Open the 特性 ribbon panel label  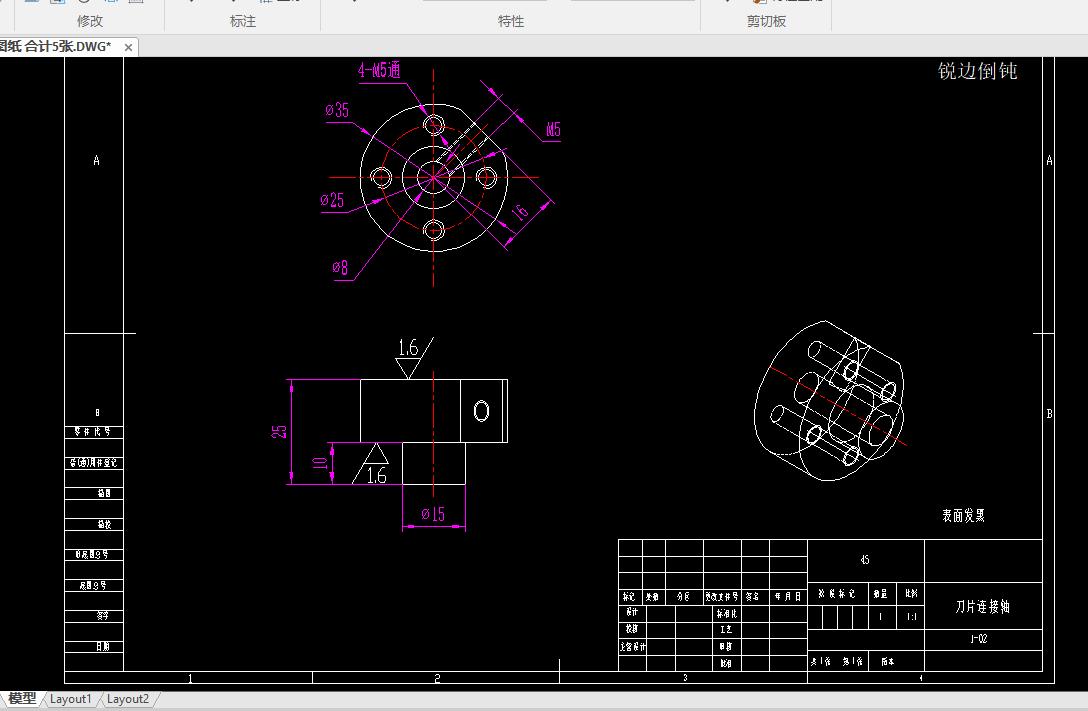tap(511, 22)
